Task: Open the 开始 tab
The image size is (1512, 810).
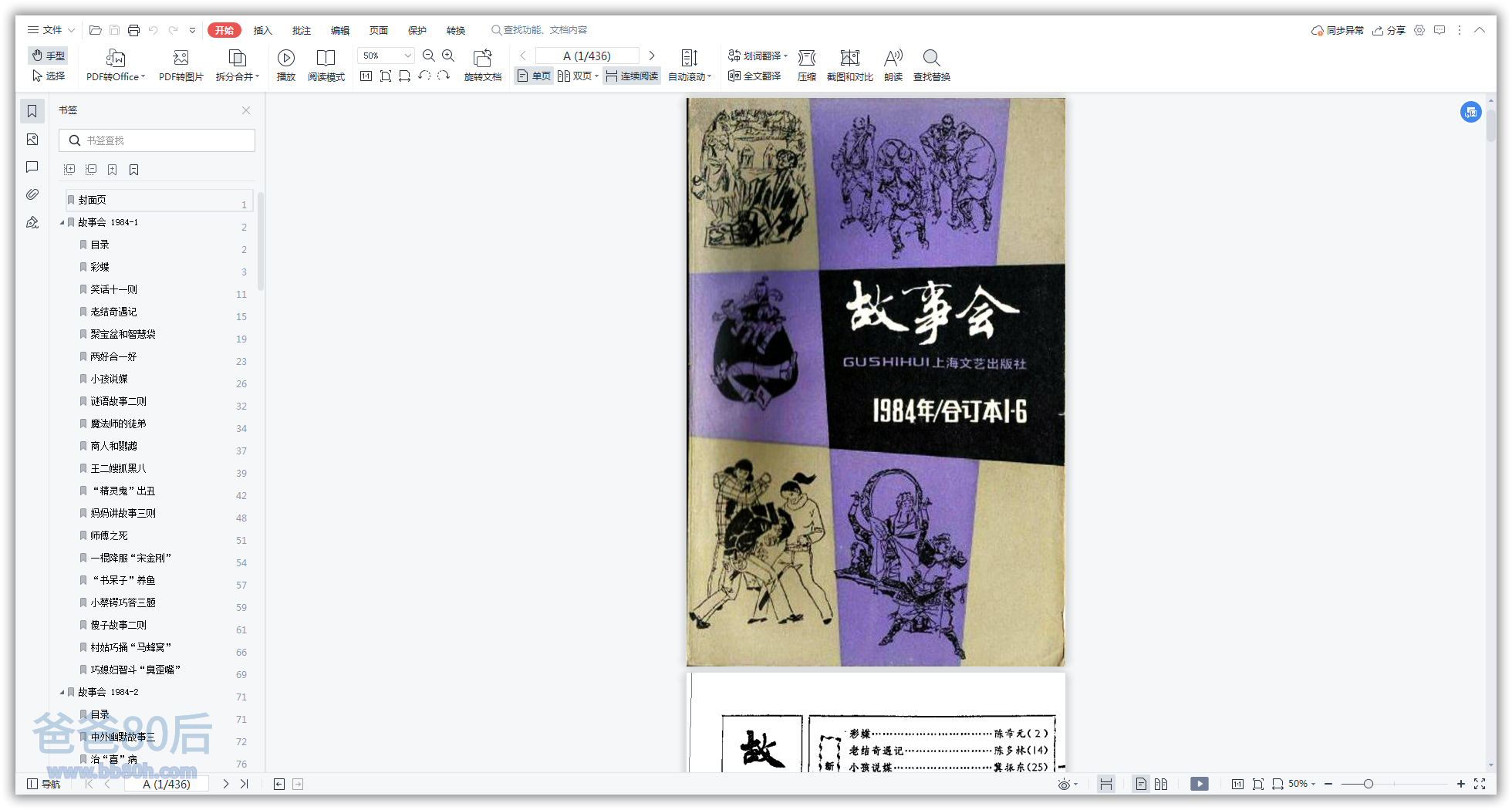Action: 224,30
